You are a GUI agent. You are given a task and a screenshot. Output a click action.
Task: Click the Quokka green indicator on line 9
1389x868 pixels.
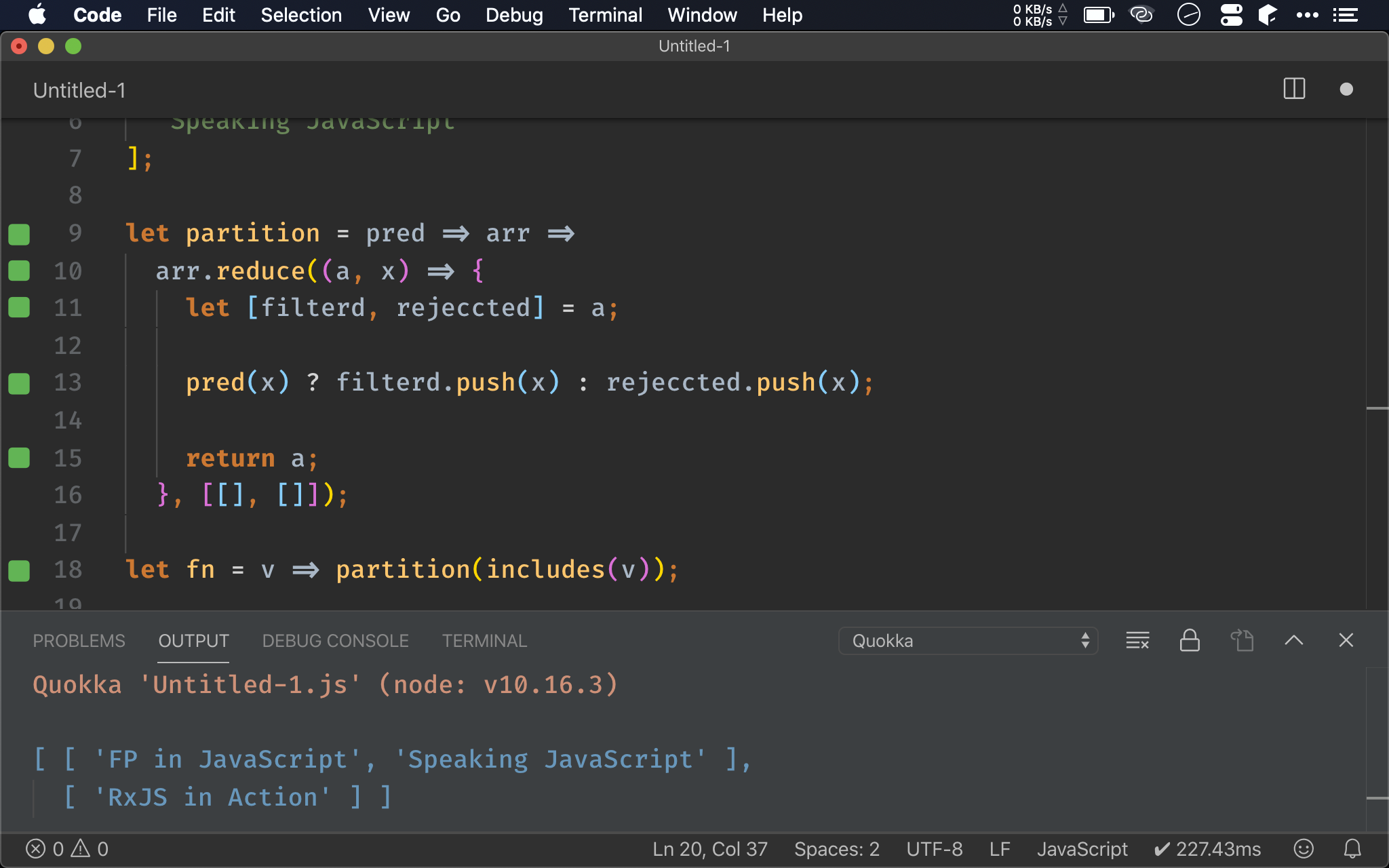pyautogui.click(x=19, y=234)
